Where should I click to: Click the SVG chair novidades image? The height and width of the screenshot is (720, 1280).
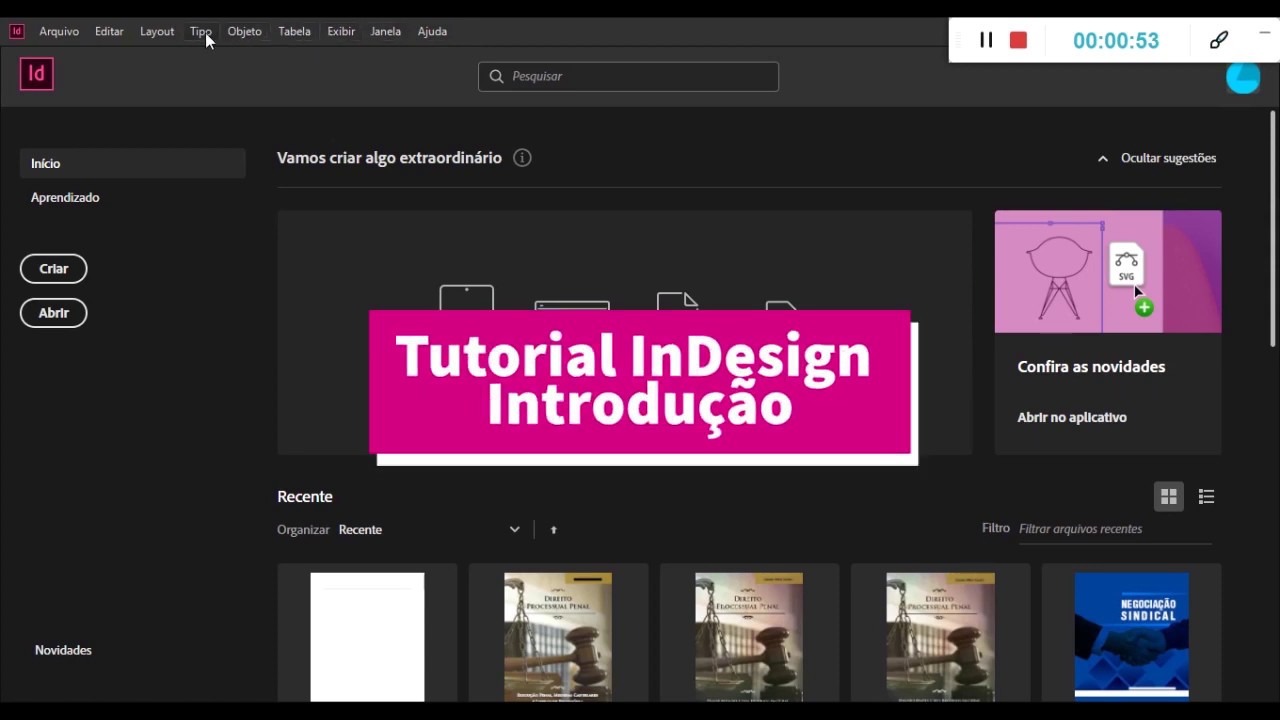pos(1108,271)
